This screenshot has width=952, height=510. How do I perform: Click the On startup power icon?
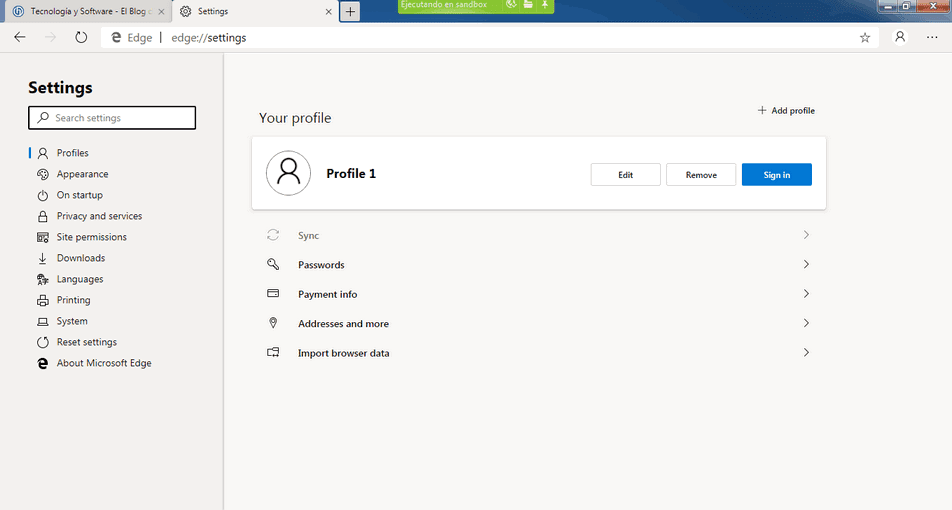coord(42,196)
